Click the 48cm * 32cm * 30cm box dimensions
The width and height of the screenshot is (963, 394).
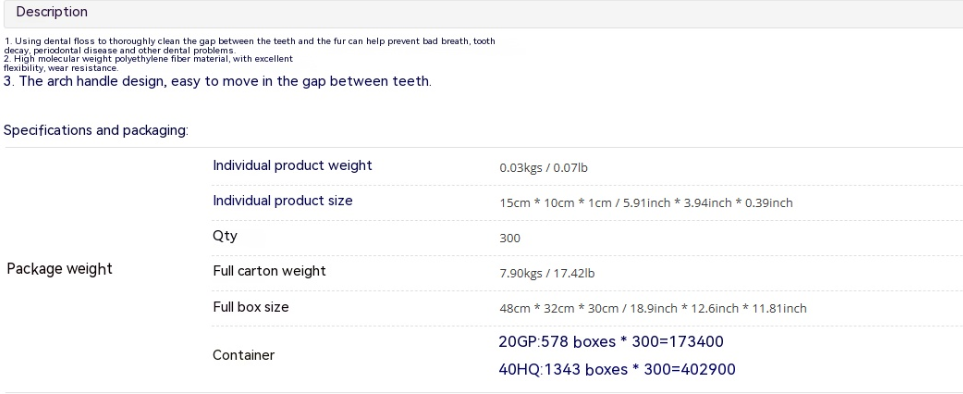point(653,309)
